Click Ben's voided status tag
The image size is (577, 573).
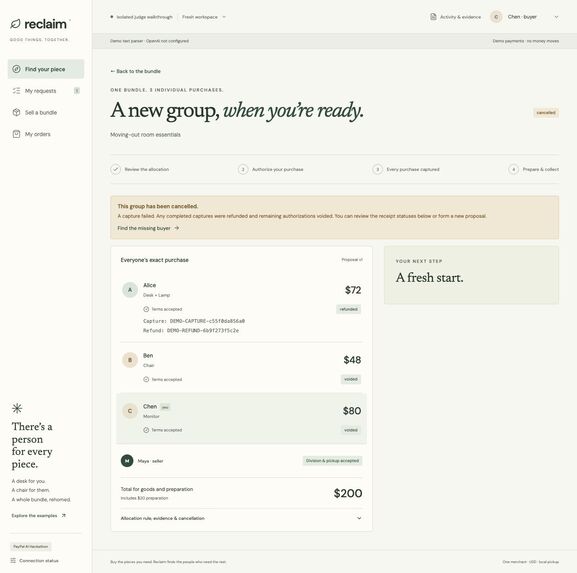pyautogui.click(x=351, y=379)
